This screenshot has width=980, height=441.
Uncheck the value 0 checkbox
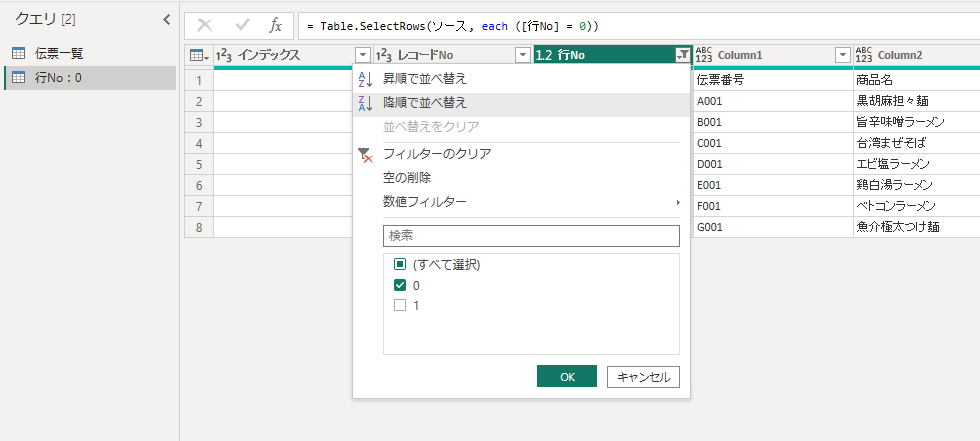point(400,285)
